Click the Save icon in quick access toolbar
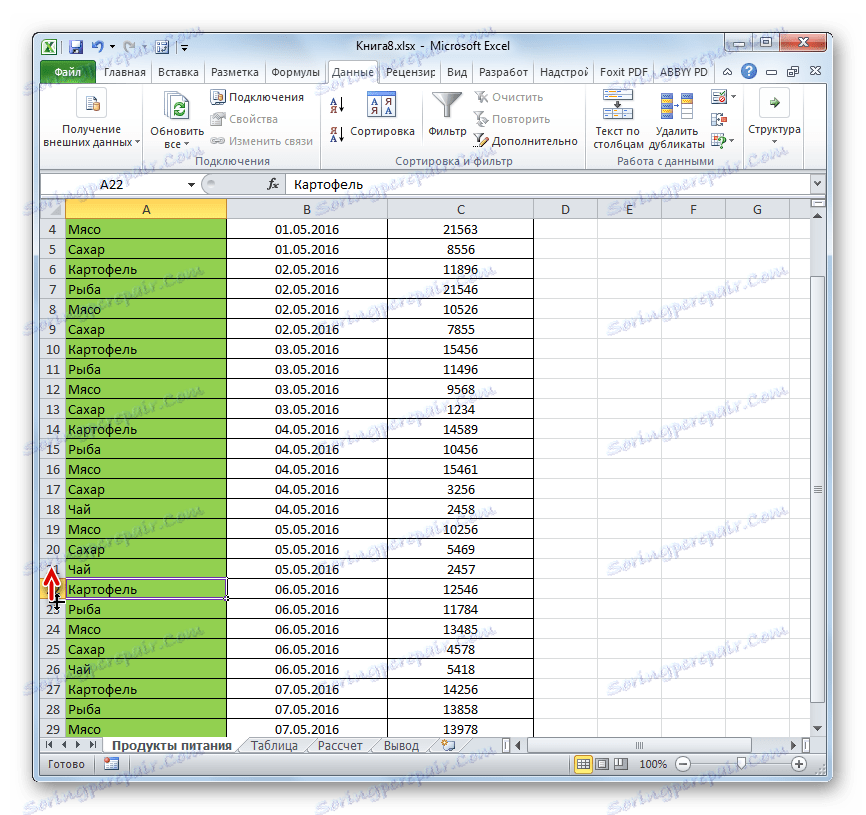This screenshot has height=815, width=866. coord(76,46)
